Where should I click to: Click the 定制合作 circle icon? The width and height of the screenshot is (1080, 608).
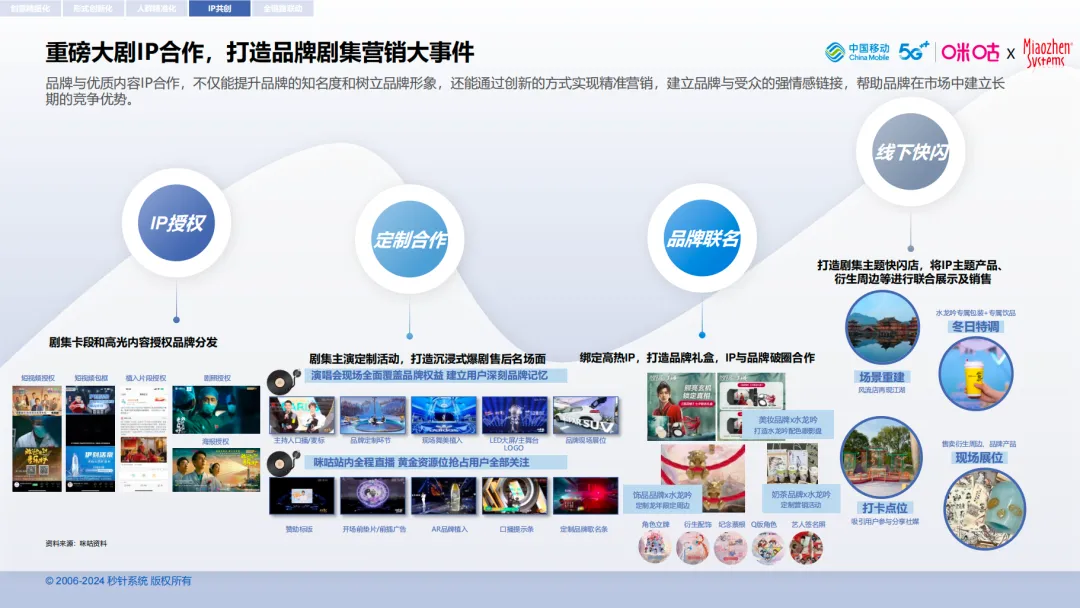pyautogui.click(x=410, y=240)
